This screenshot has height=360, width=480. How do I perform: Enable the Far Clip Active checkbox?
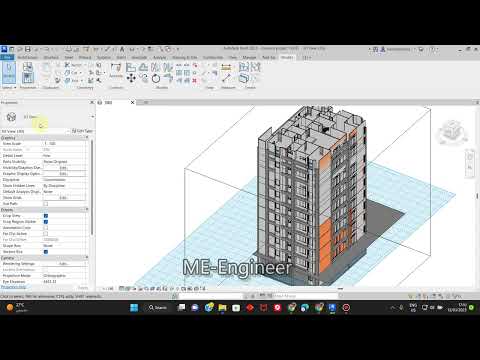click(46, 234)
